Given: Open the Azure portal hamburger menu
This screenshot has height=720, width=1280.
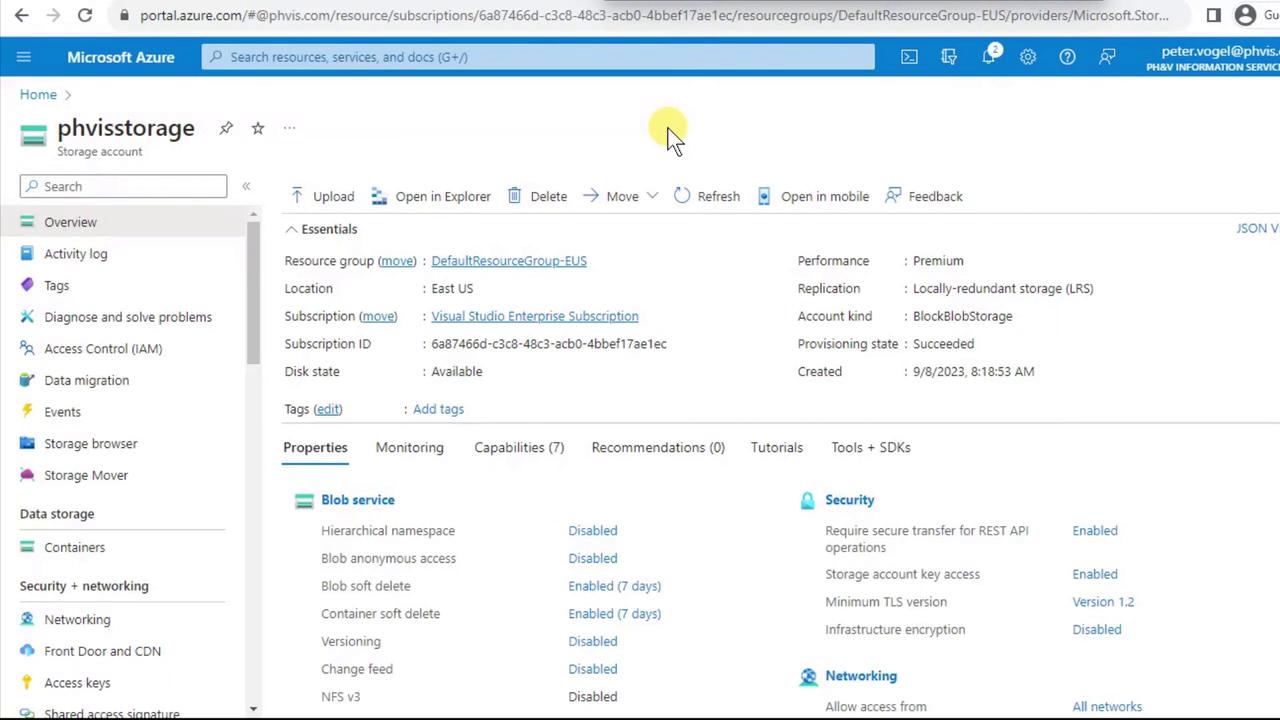Looking at the screenshot, I should pos(24,57).
